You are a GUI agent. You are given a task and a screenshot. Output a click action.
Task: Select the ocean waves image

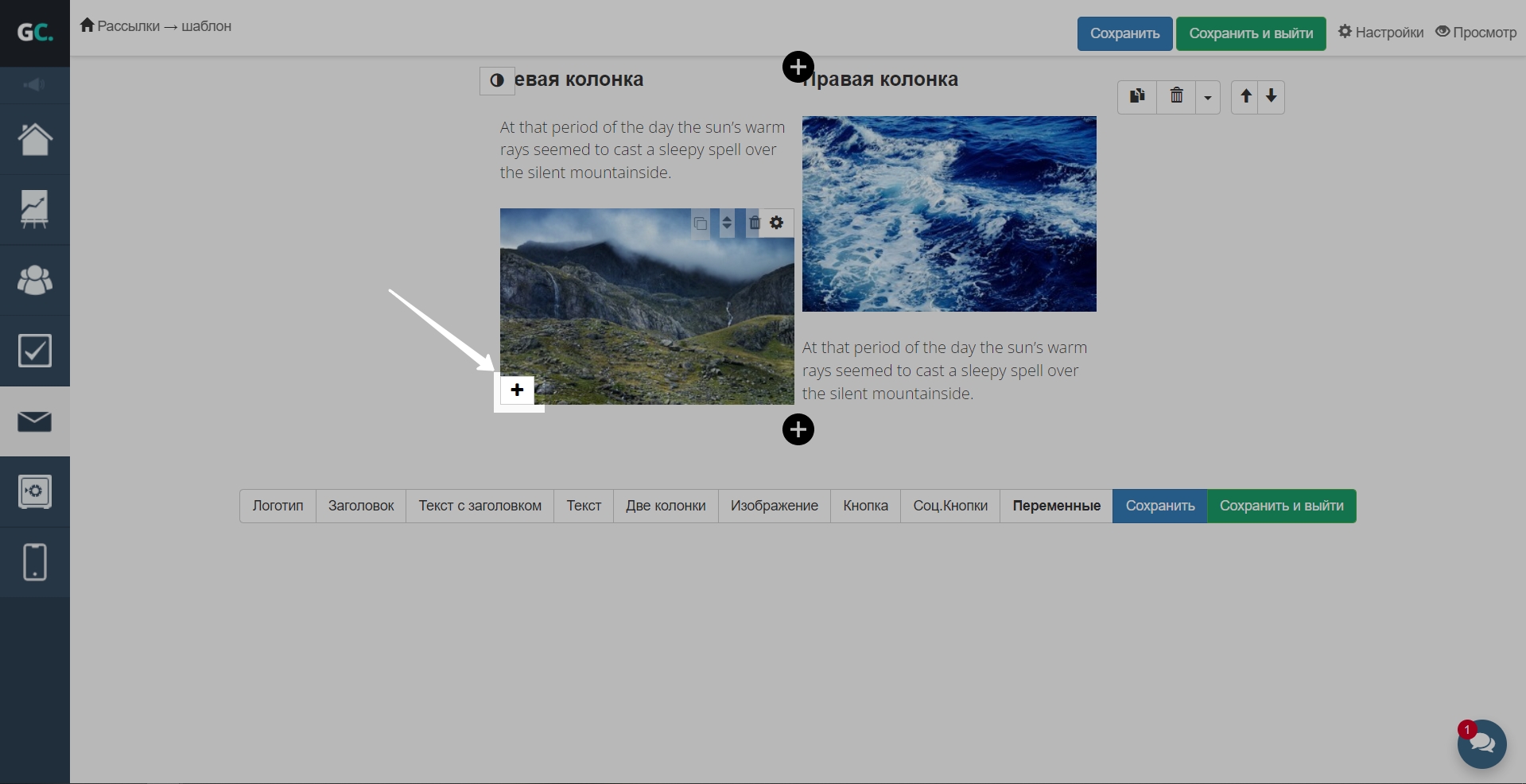tap(949, 214)
